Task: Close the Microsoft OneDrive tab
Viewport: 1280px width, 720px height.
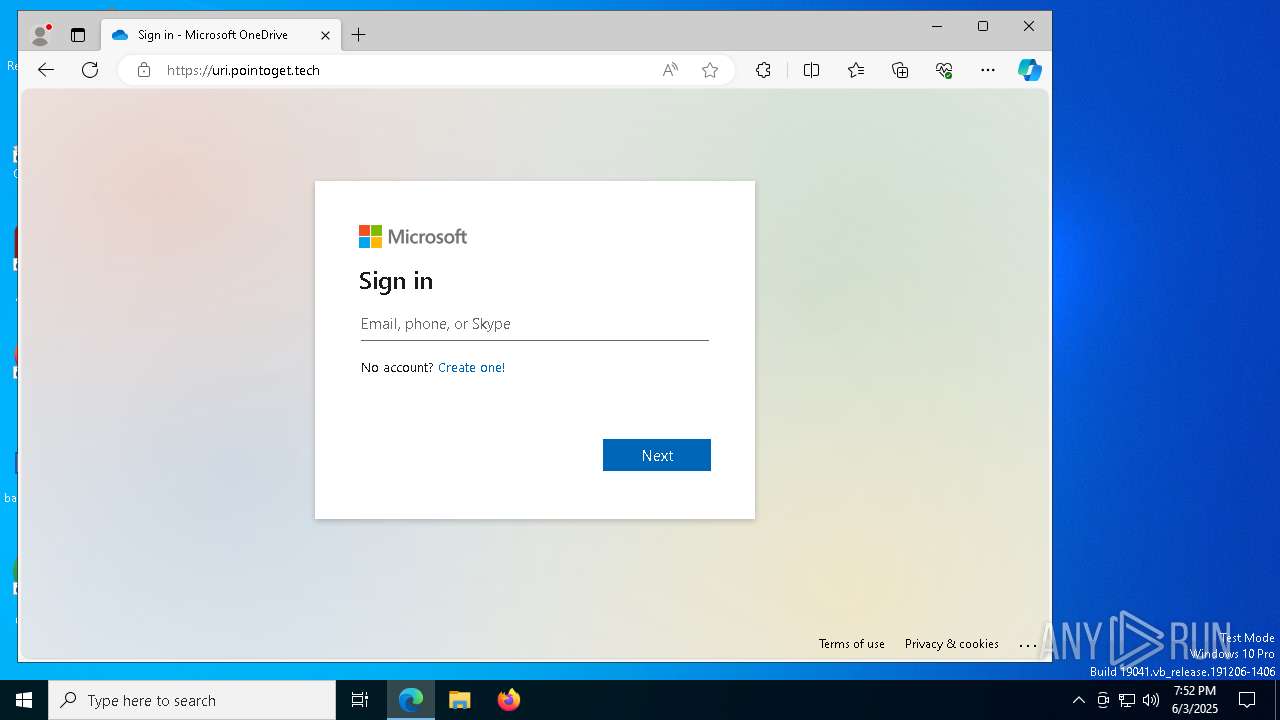Action: [325, 35]
